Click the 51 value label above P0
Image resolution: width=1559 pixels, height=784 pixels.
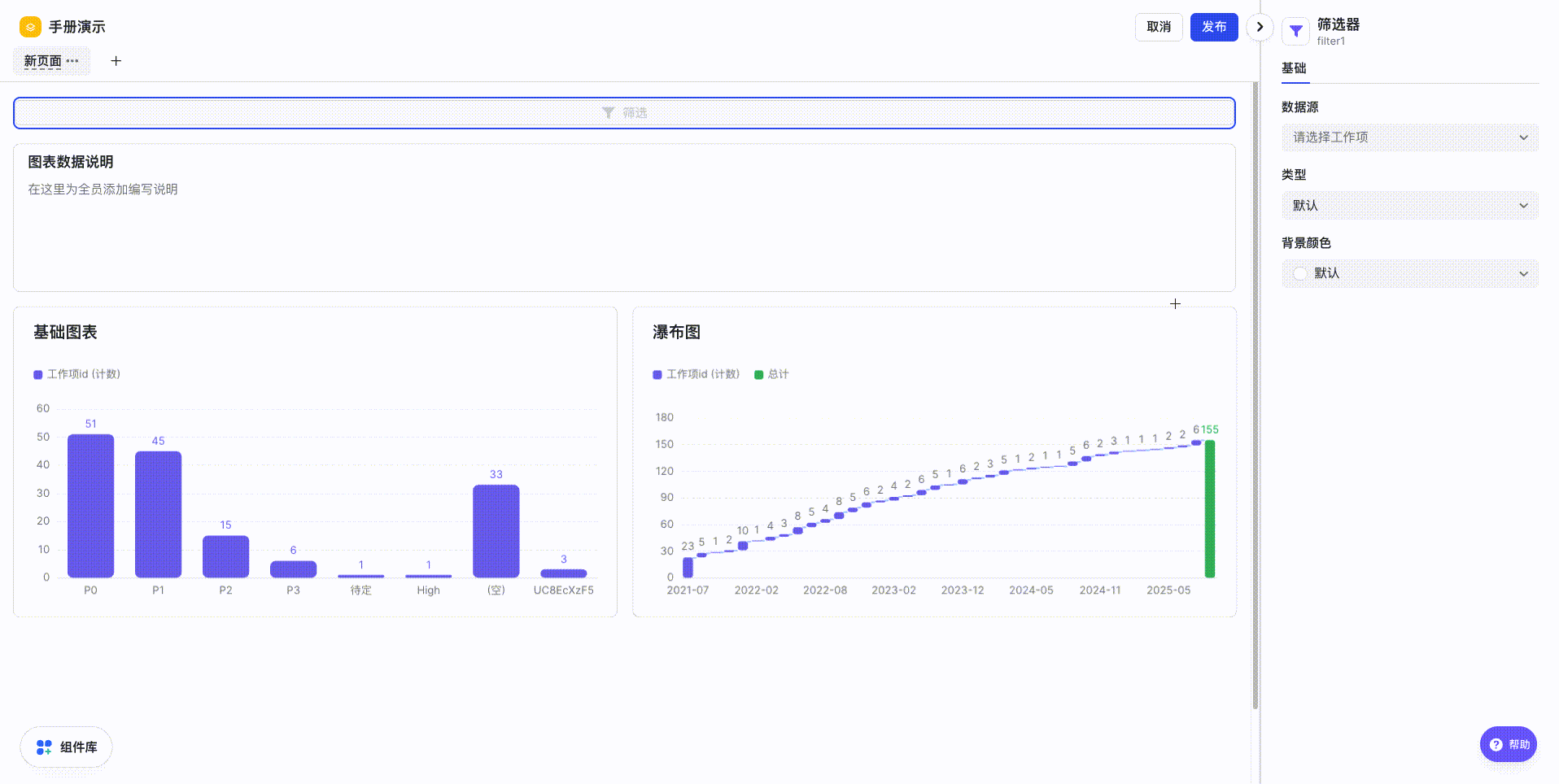pos(90,424)
